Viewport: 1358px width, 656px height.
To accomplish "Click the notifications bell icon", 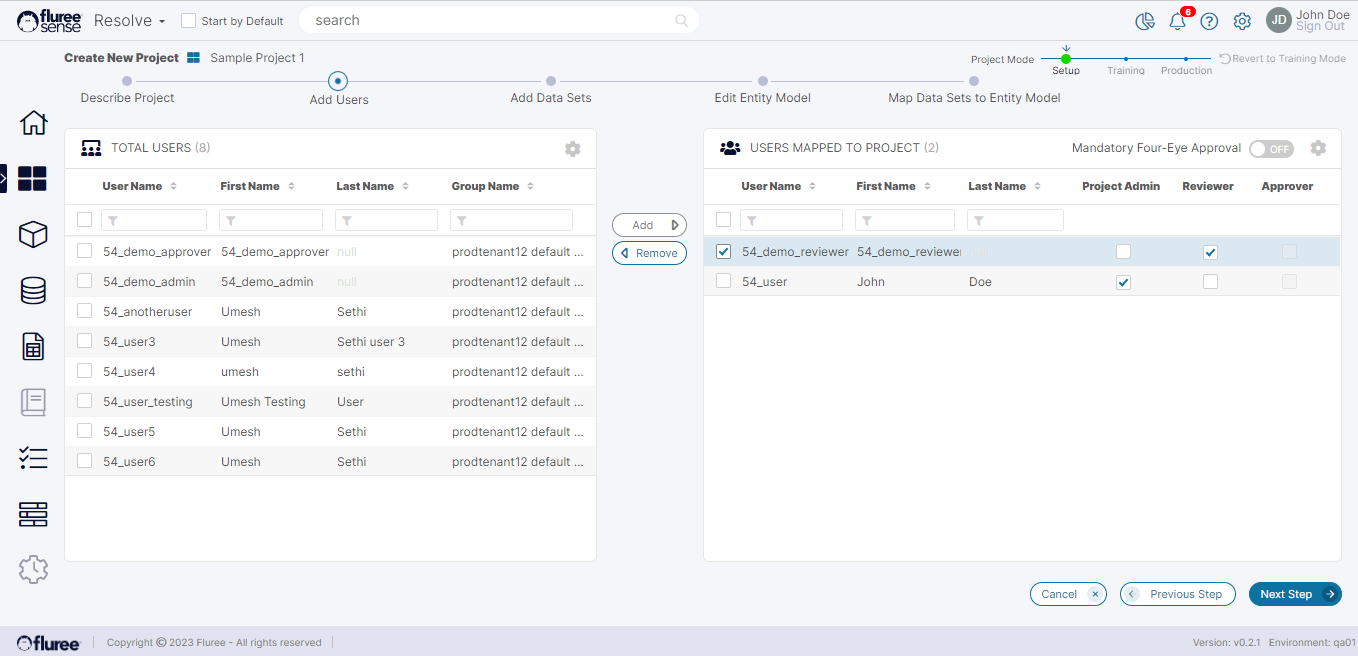I will 1177,21.
